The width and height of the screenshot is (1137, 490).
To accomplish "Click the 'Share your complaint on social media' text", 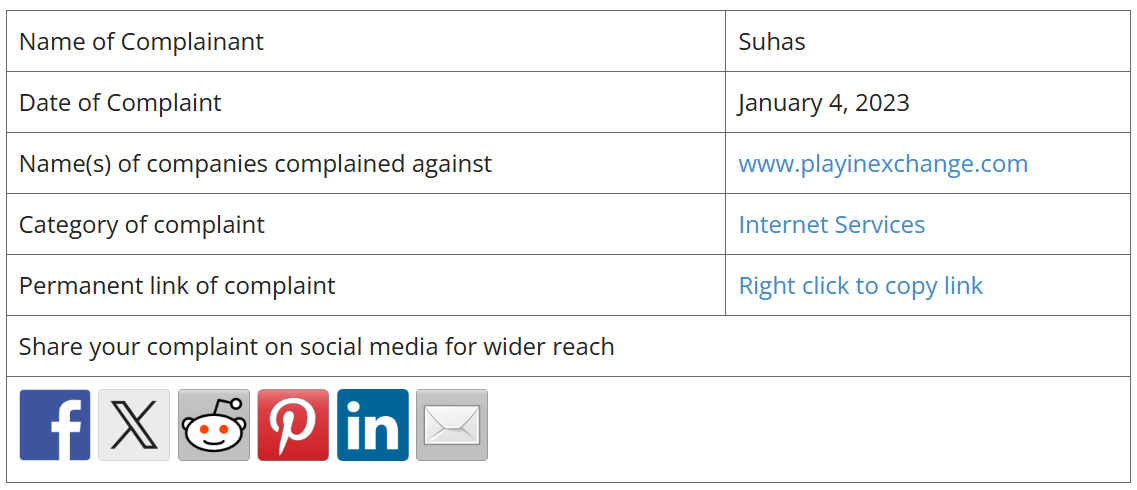I will (316, 347).
